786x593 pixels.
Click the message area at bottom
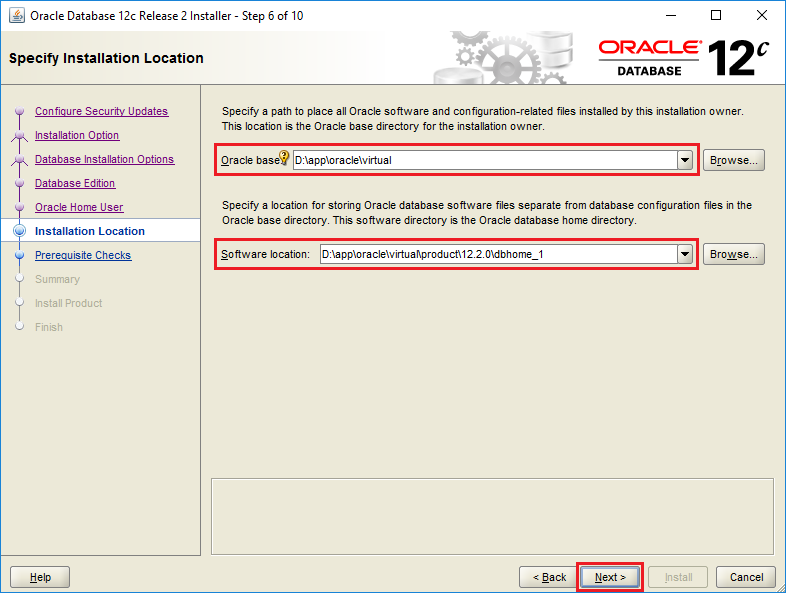pos(492,516)
